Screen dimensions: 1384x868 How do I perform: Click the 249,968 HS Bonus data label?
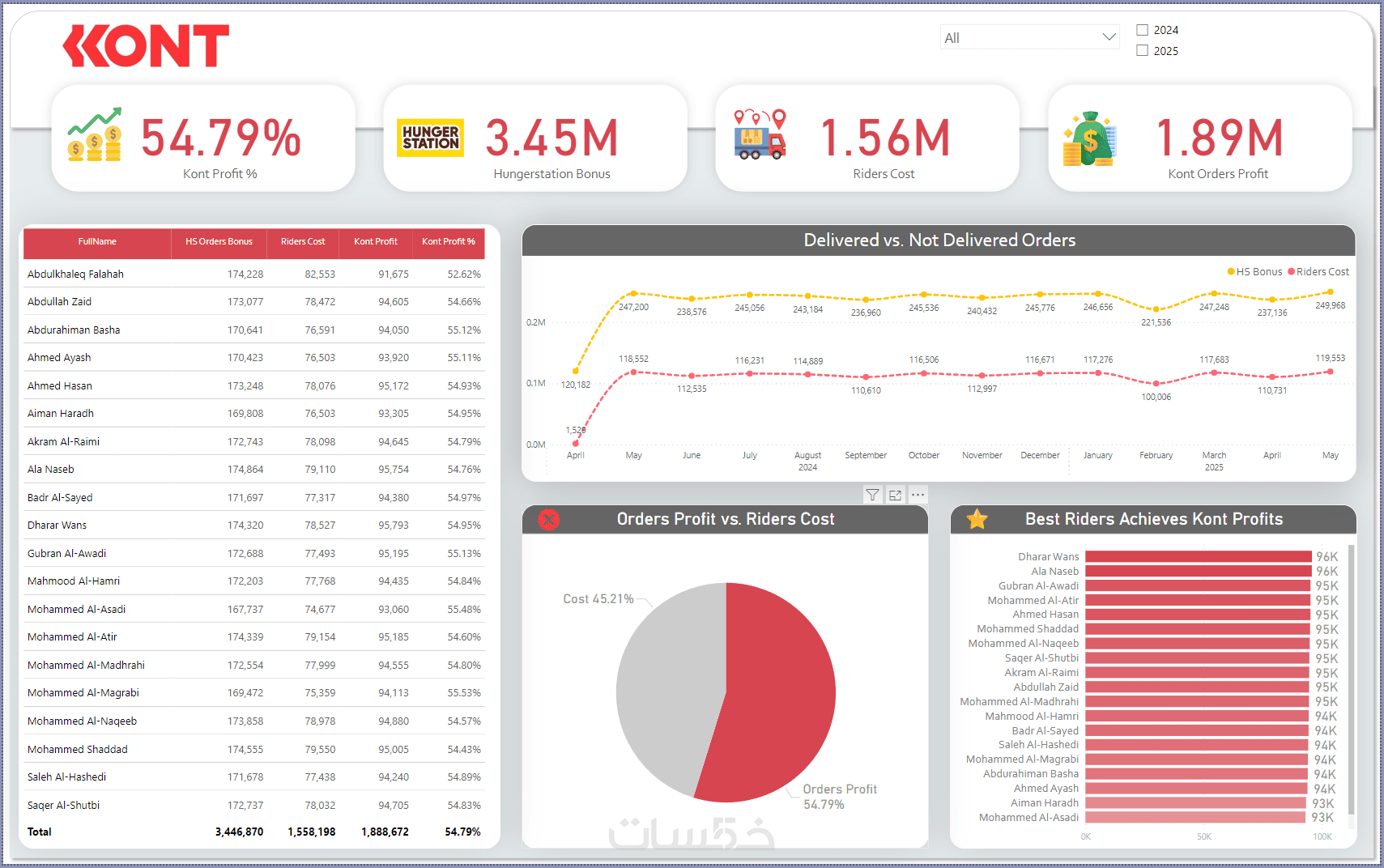click(1330, 305)
